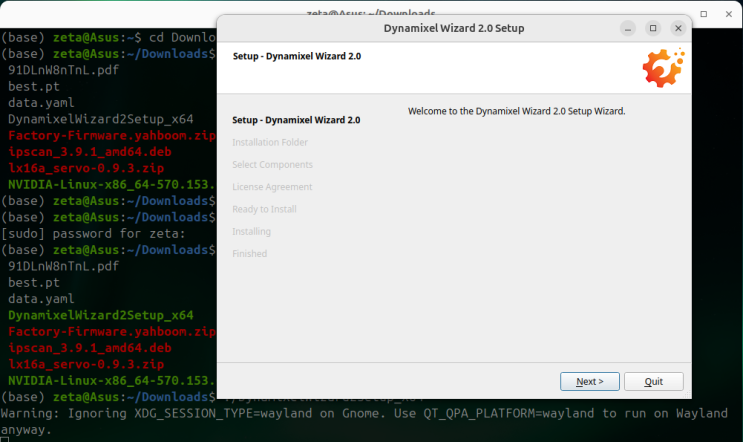Click the XDG_SESSION_TYPE warning line in terminal
Screen dimensions: 743x442
pos(364,414)
